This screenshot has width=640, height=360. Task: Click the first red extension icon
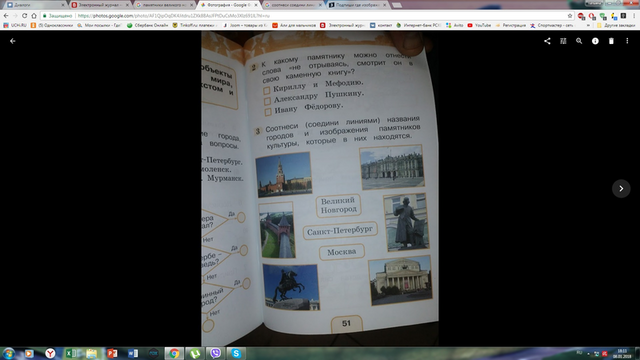(581, 16)
